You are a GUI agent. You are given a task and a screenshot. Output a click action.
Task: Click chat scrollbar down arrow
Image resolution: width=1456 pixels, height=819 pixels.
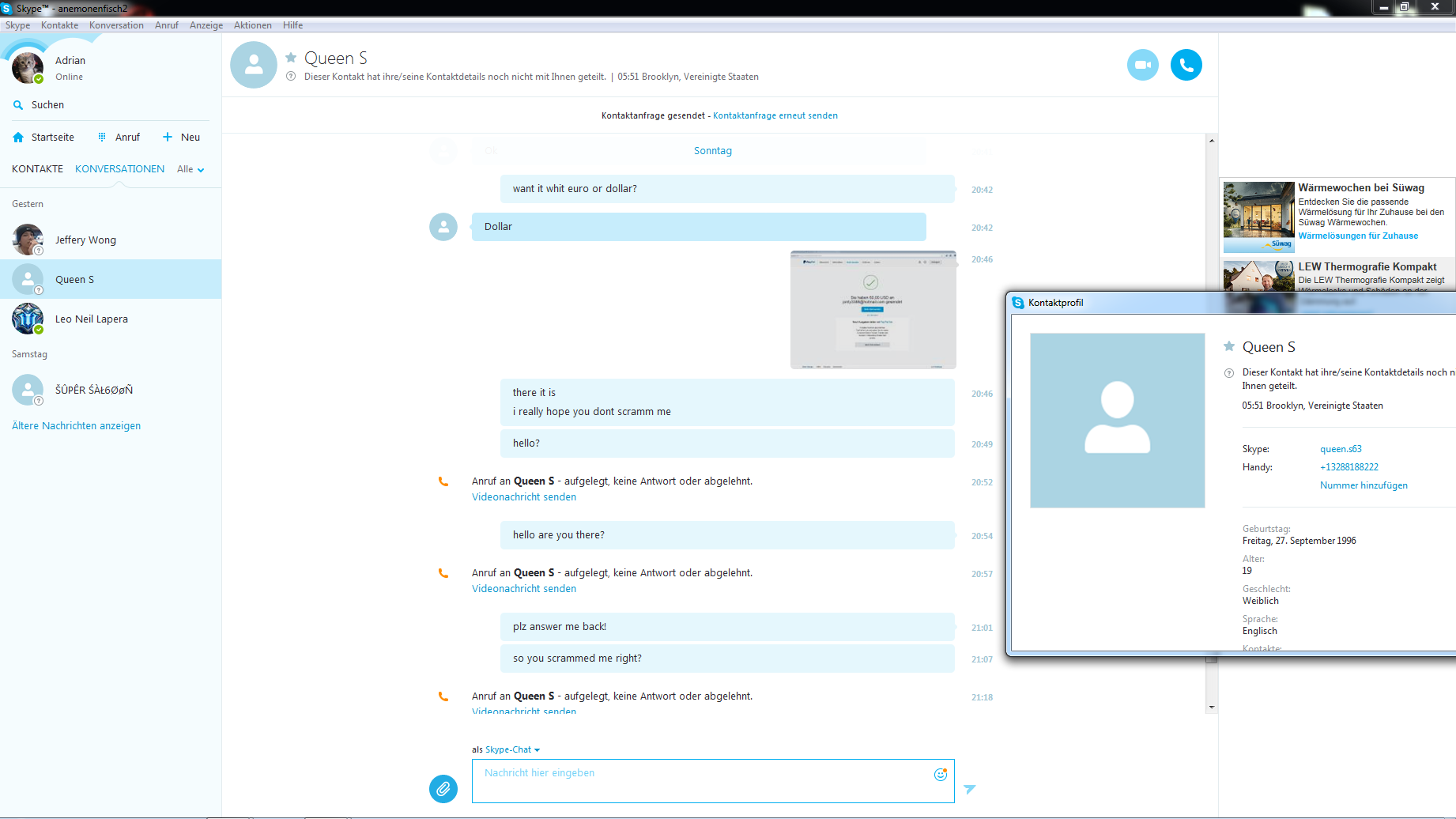pyautogui.click(x=1211, y=708)
